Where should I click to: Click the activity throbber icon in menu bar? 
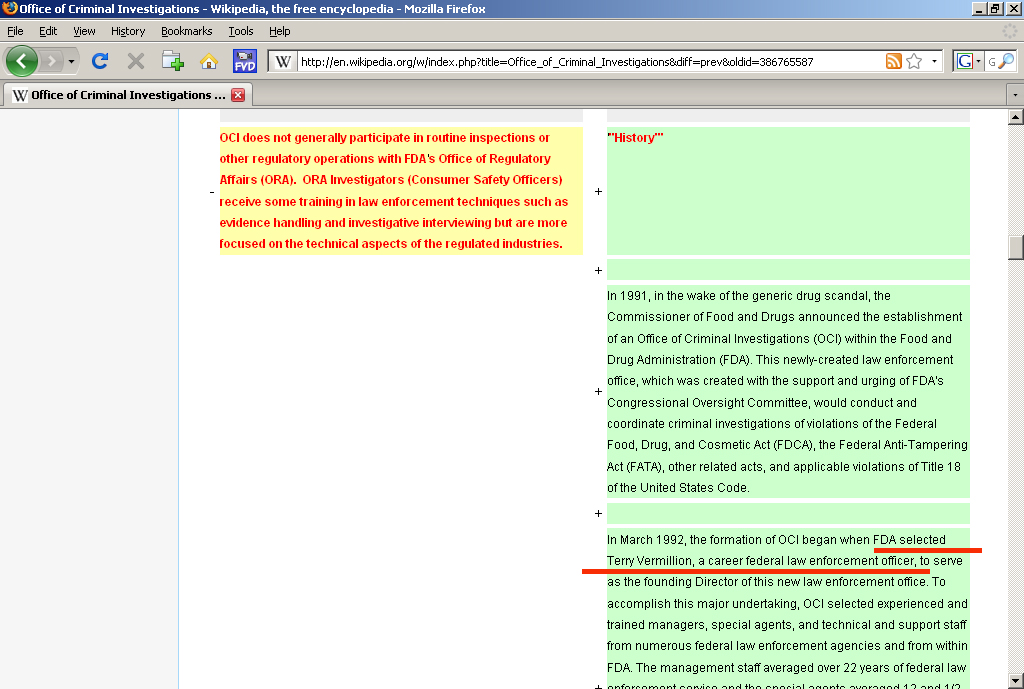tap(1010, 31)
